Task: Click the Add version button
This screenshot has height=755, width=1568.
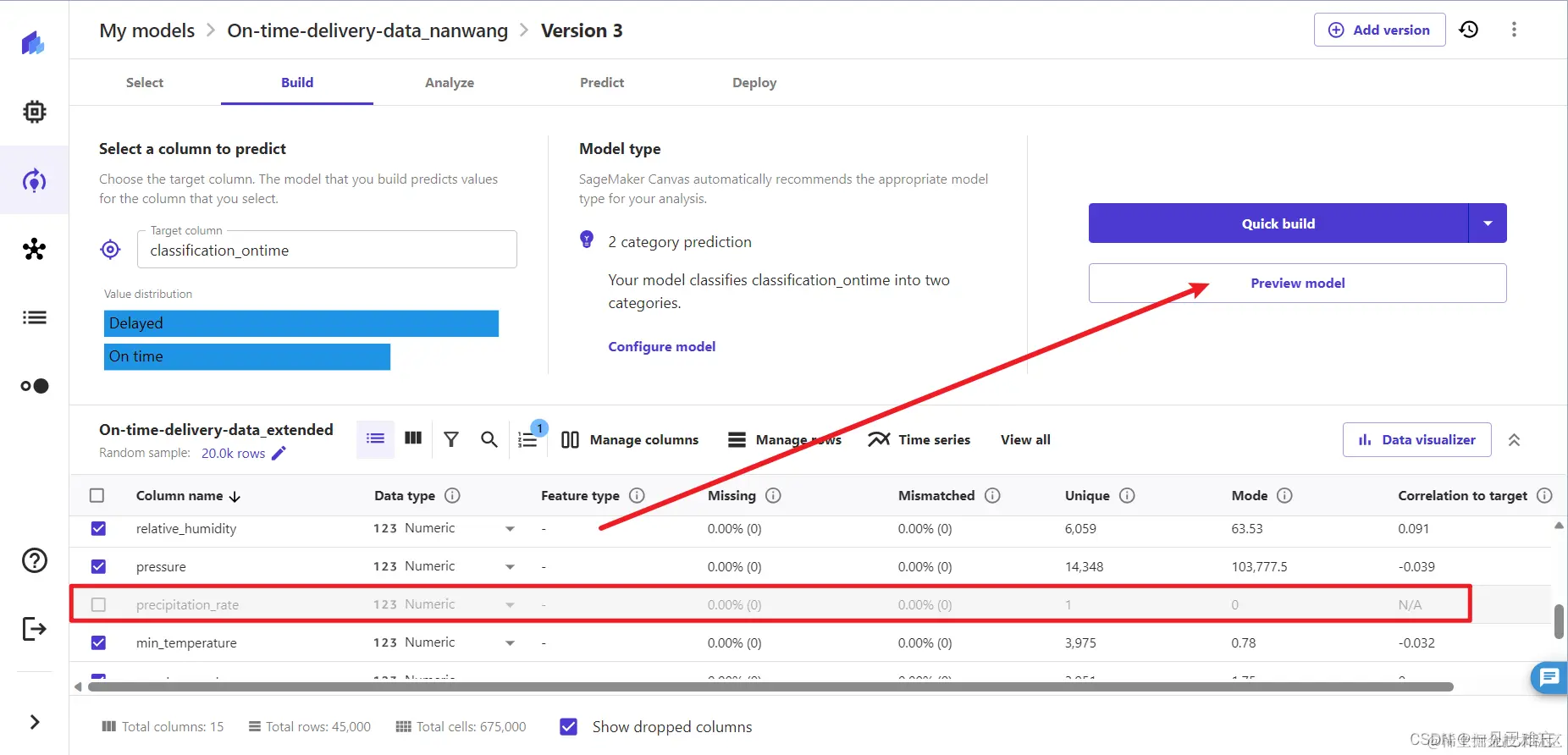Action: [x=1379, y=30]
